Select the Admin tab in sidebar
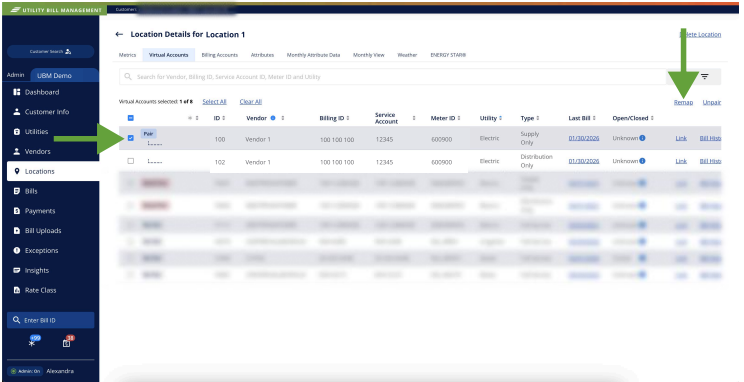 tap(16, 75)
